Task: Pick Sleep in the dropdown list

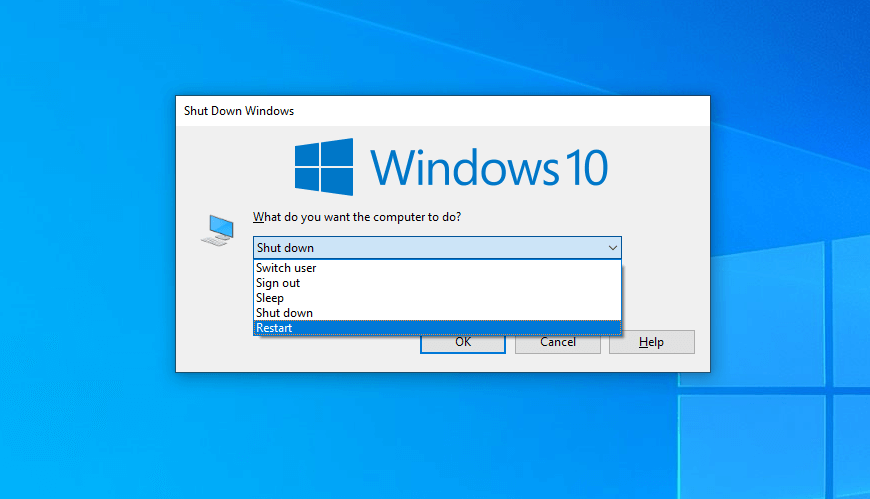Action: [437, 298]
